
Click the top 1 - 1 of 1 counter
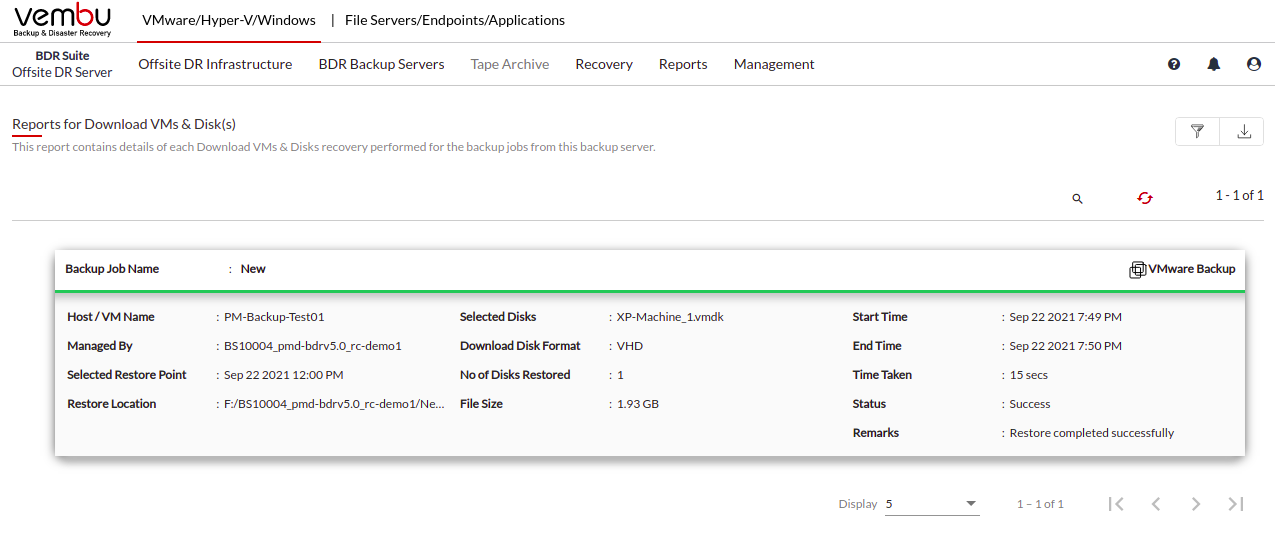coord(1240,195)
